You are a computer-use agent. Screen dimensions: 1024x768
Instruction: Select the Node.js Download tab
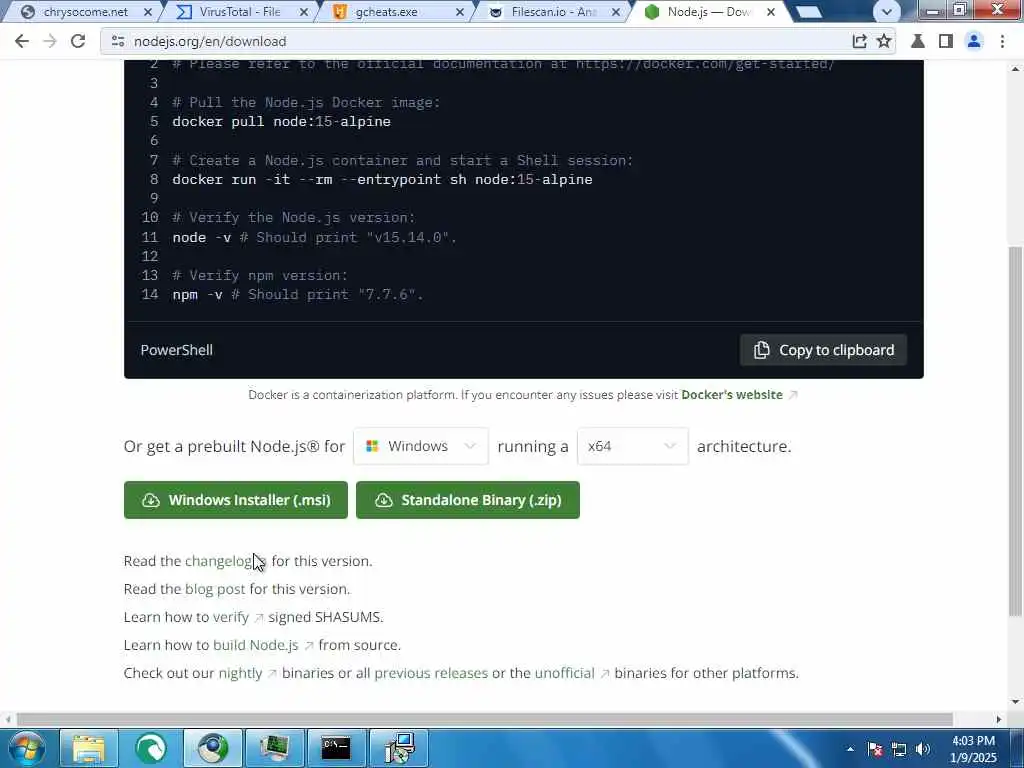coord(708,12)
